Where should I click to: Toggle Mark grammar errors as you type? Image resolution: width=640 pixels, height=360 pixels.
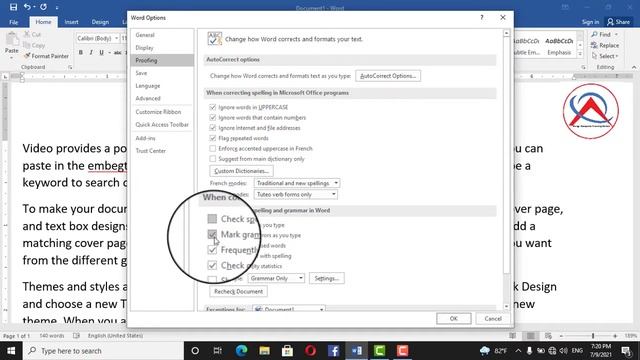click(212, 234)
